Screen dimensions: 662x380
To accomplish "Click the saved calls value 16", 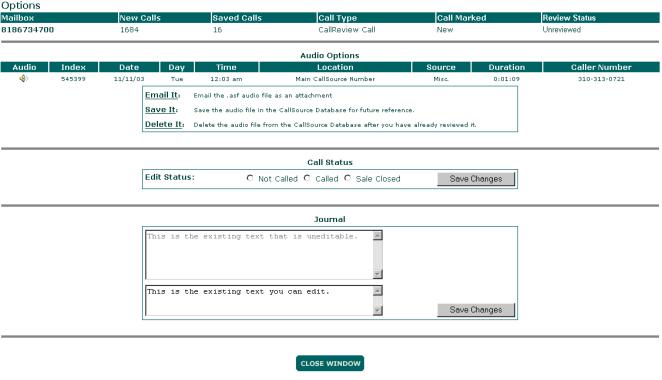I will [217, 30].
